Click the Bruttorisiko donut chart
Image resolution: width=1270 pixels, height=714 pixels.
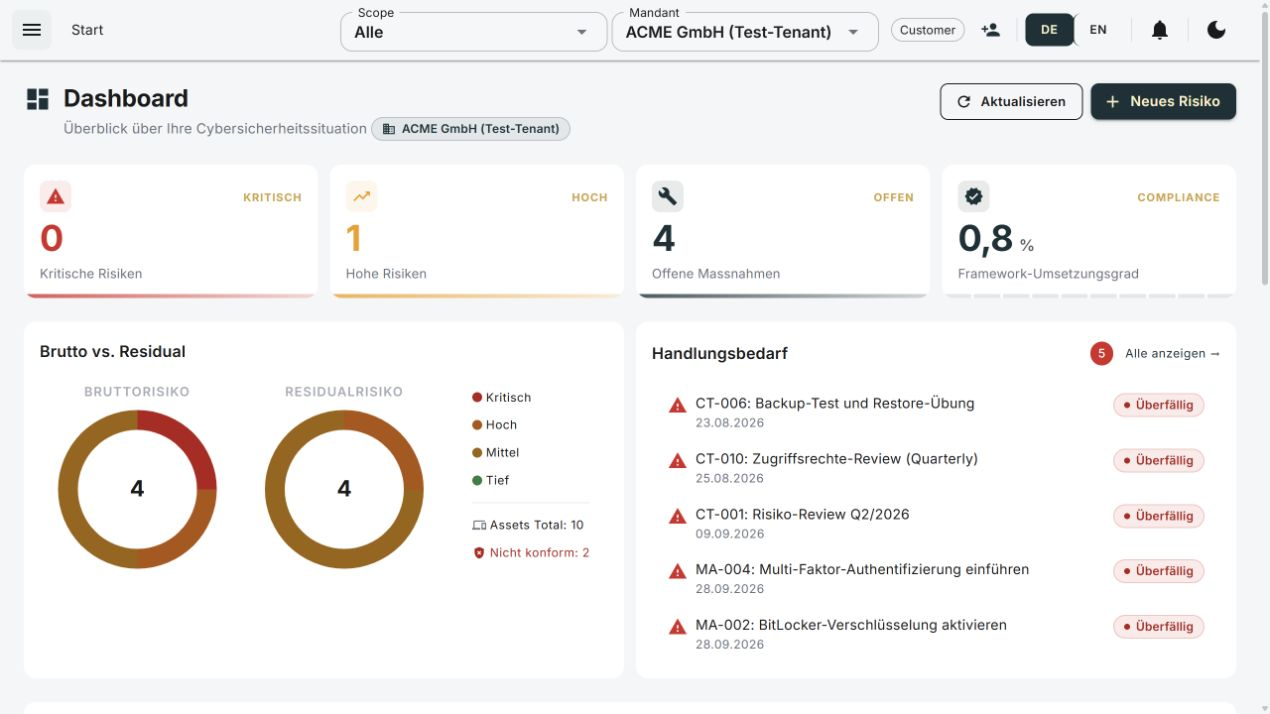tap(137, 489)
